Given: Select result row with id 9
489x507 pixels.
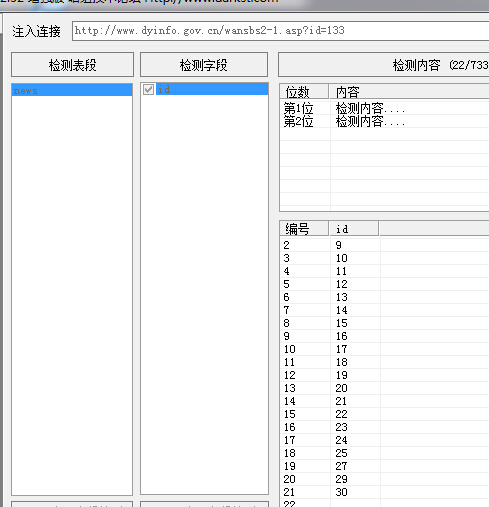Looking at the screenshot, I should click(385, 245).
